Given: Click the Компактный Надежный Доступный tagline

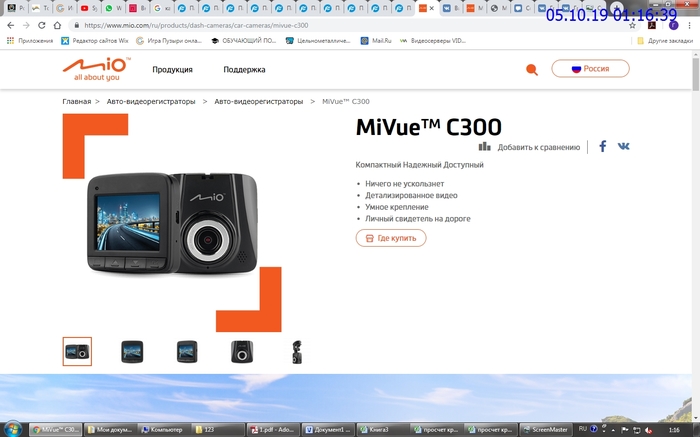Looking at the screenshot, I should [420, 165].
